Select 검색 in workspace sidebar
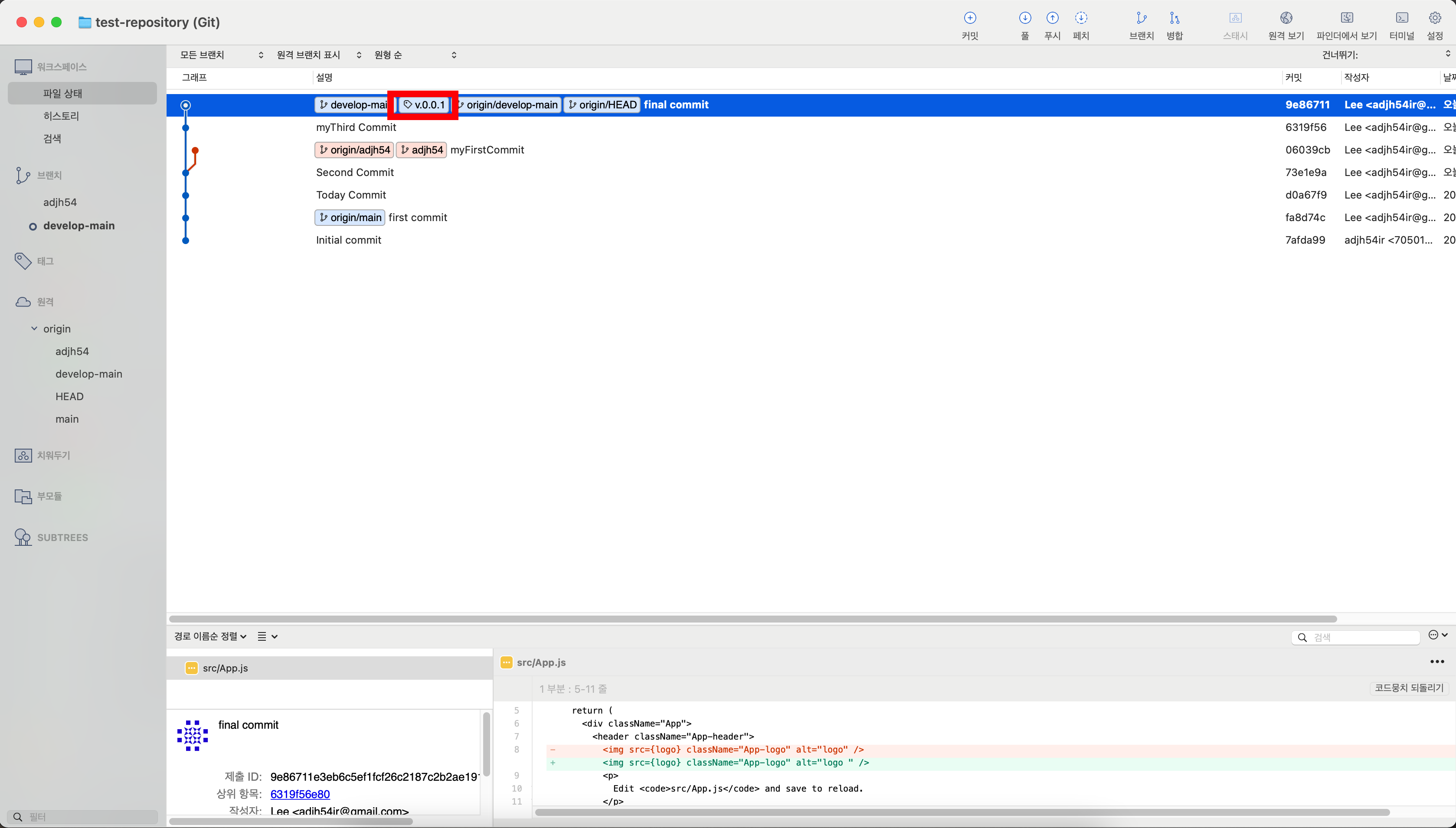This screenshot has width=1456, height=828. point(52,139)
